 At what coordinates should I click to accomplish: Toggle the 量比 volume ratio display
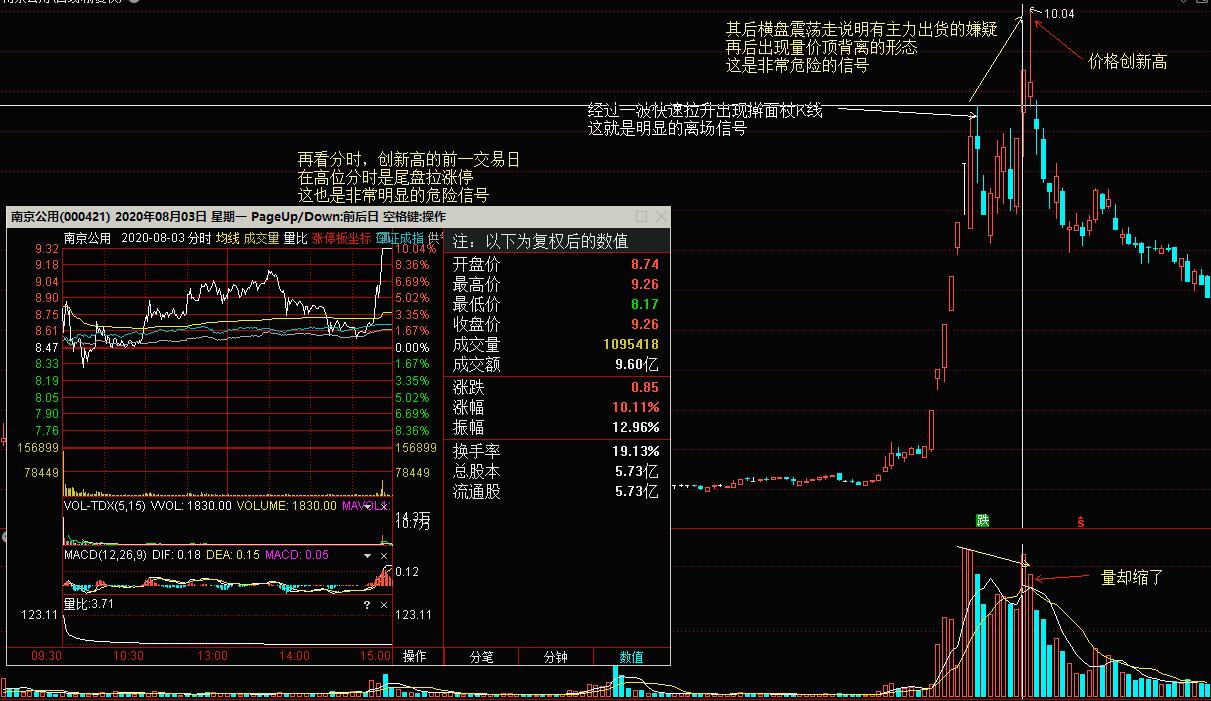pos(296,238)
